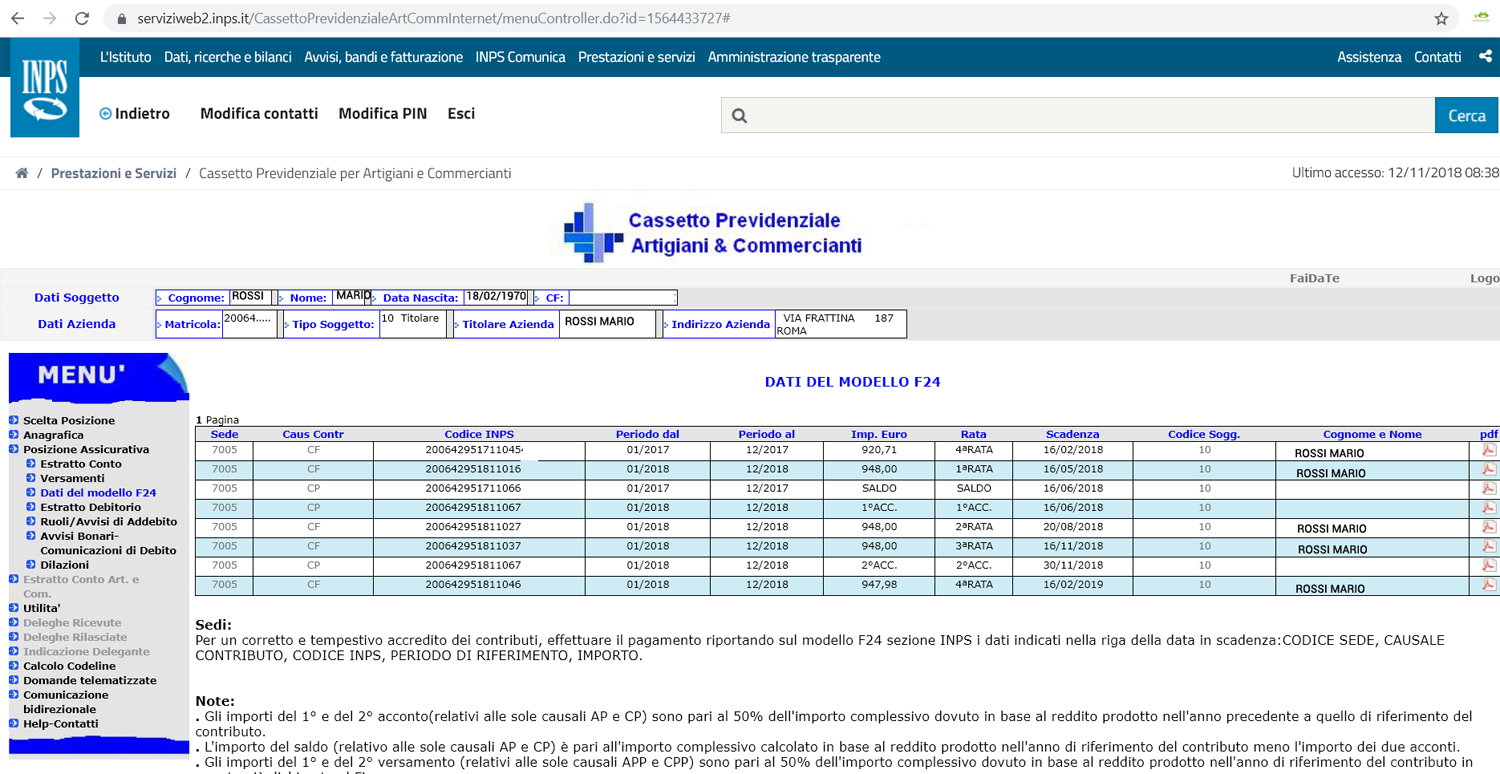The height and width of the screenshot is (774, 1500).
Task: Open the Prestazioni e servizi menu
Action: tap(637, 57)
